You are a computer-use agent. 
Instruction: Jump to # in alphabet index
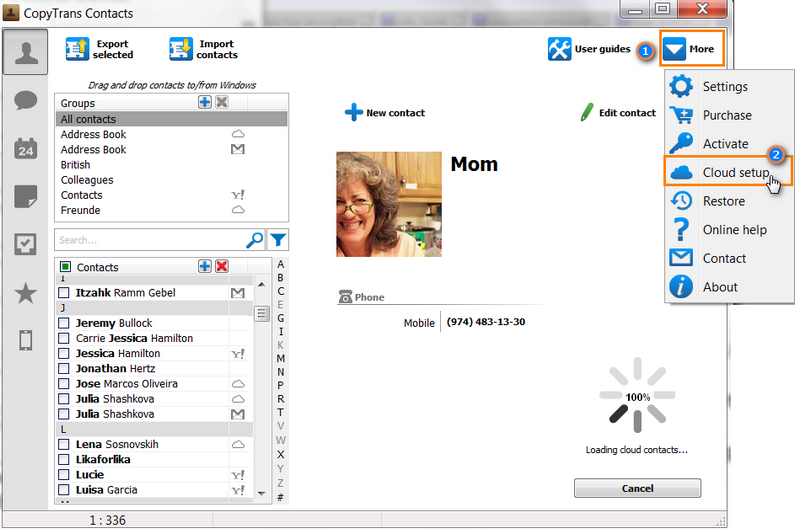(x=280, y=497)
